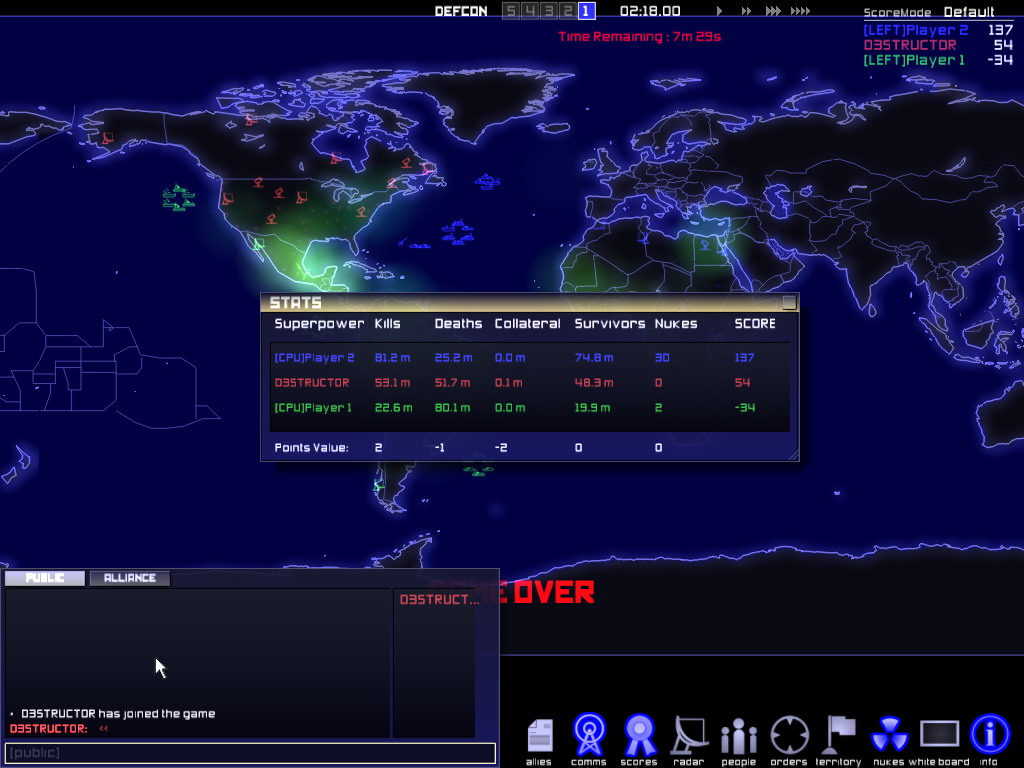Switch to the ALLIANCE chat tab
1024x768 pixels.
pyautogui.click(x=129, y=578)
